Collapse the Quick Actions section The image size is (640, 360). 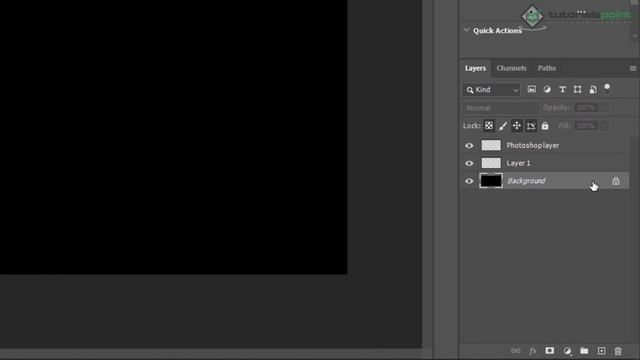click(x=467, y=30)
